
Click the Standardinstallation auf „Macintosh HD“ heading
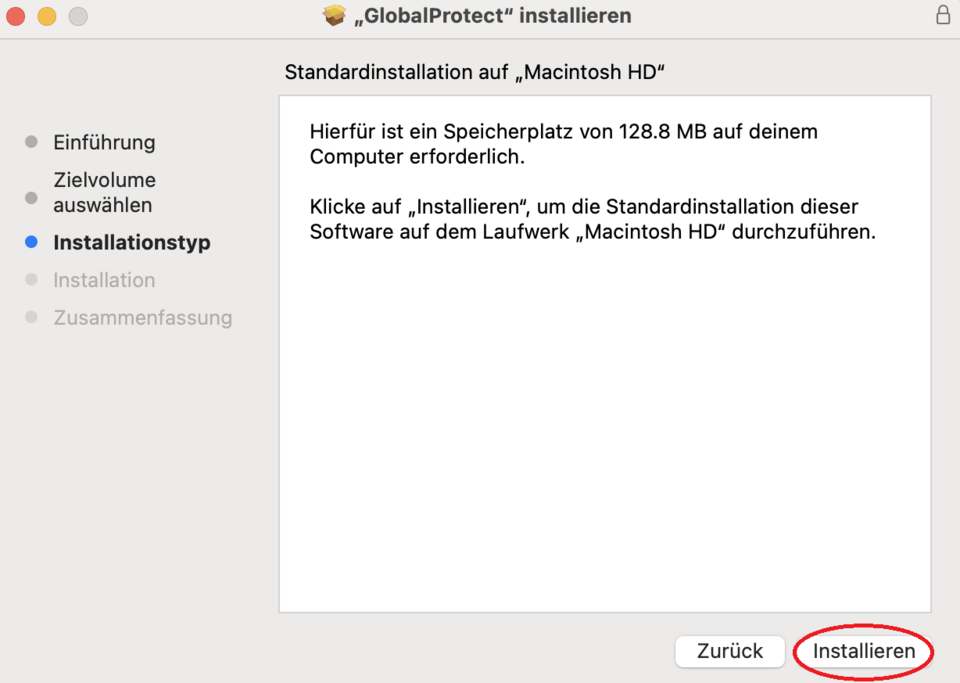pos(475,72)
